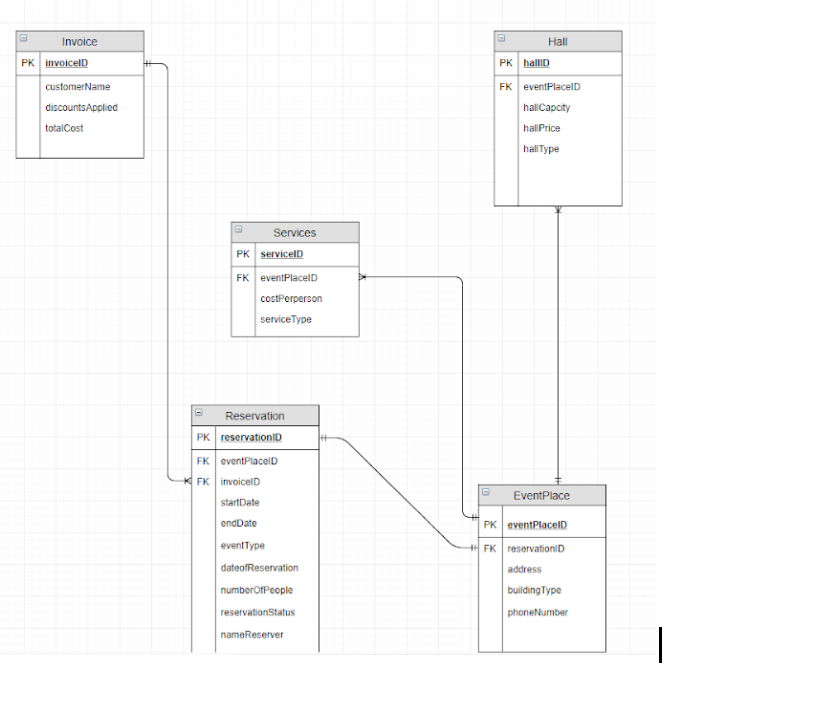This screenshot has width=822, height=707.
Task: Click the FK marker beside eventPlaceID in Services
Action: (x=242, y=277)
